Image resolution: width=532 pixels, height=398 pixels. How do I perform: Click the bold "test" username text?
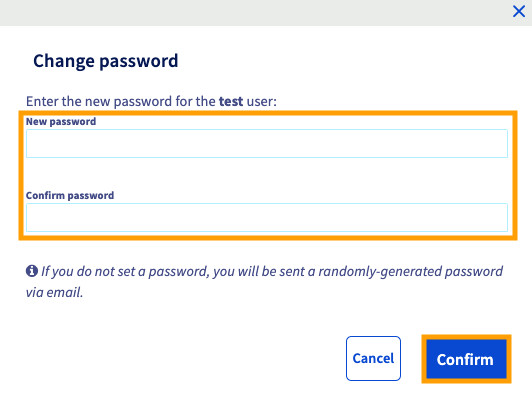pyautogui.click(x=231, y=101)
